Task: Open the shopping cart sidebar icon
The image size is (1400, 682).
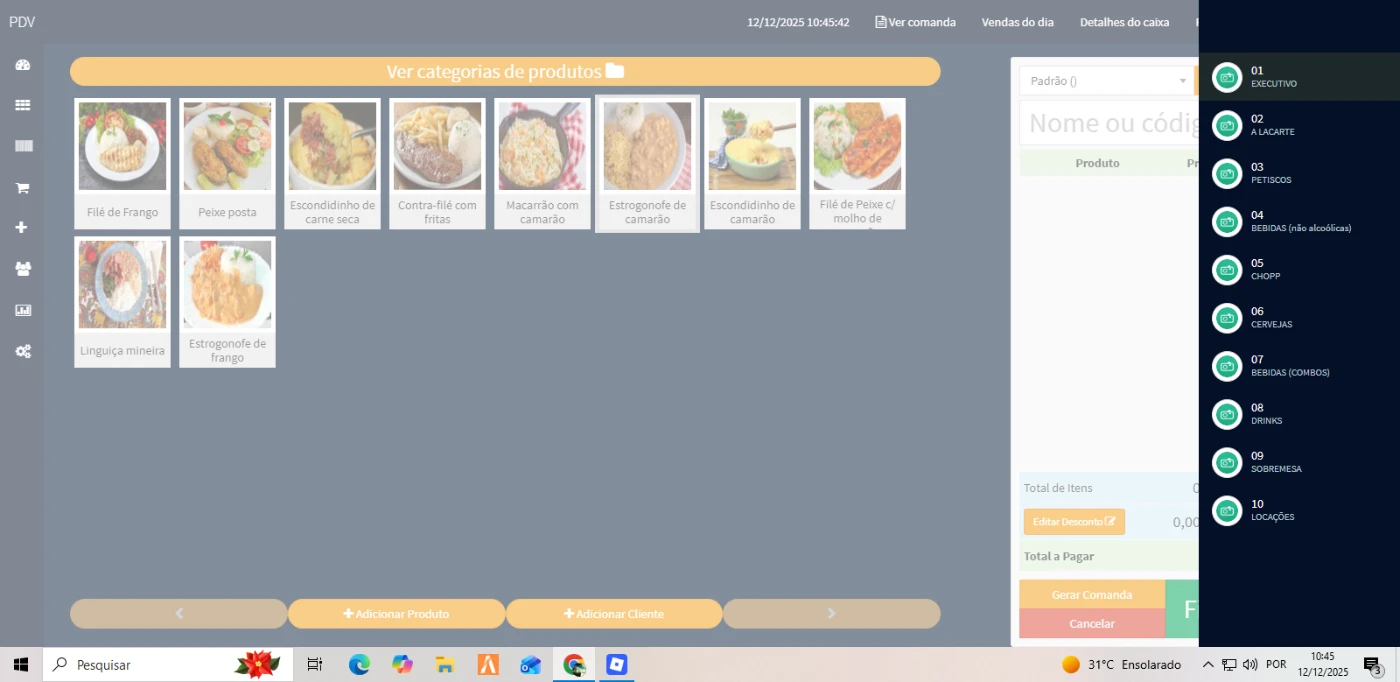Action: tap(22, 187)
